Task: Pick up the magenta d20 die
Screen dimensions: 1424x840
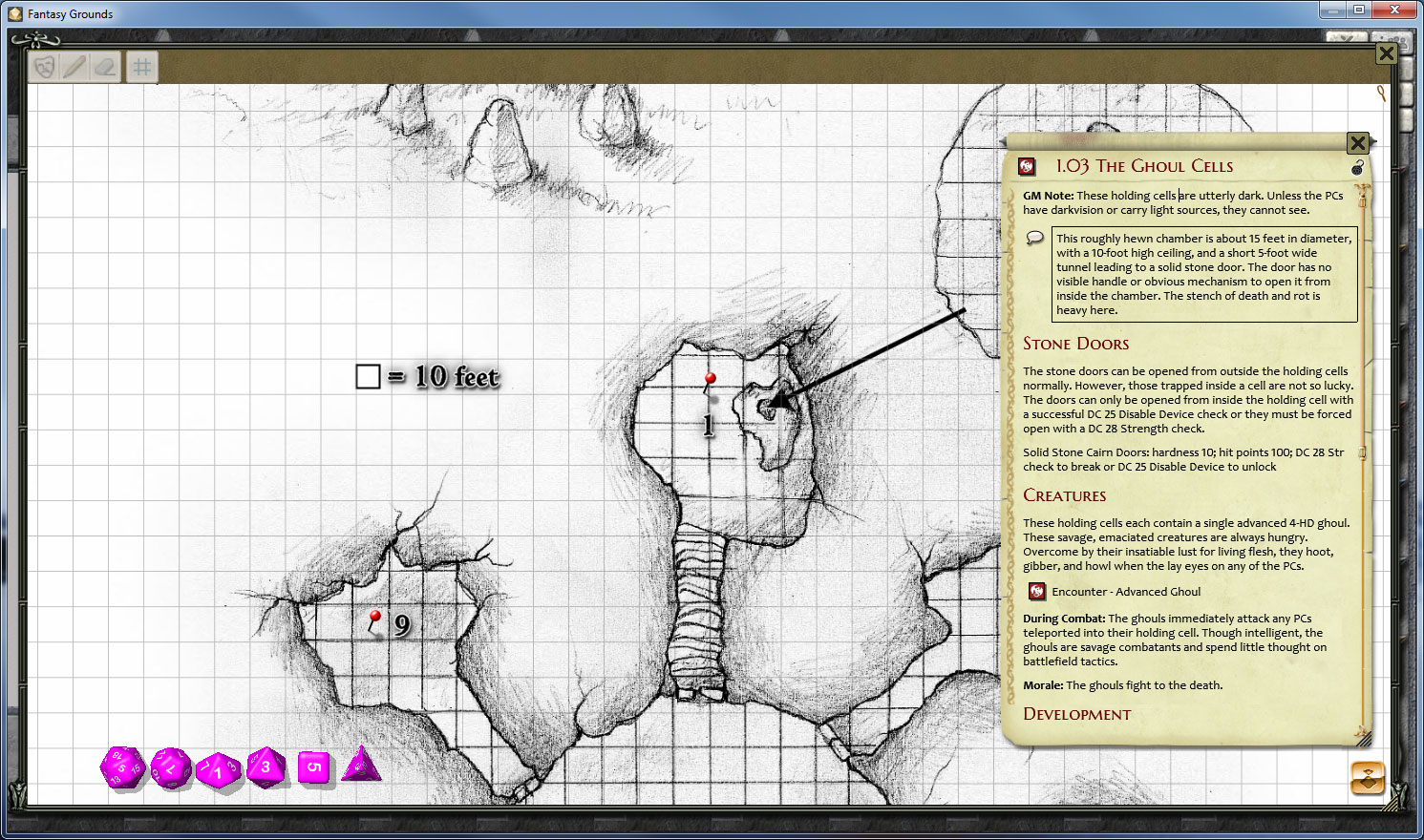Action: (122, 767)
